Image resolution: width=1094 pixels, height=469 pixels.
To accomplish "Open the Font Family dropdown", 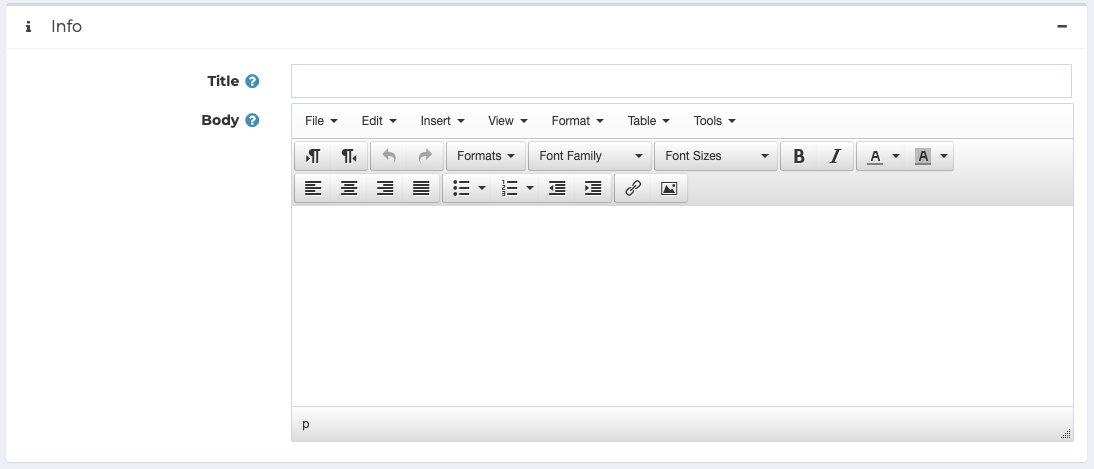I will tap(590, 156).
